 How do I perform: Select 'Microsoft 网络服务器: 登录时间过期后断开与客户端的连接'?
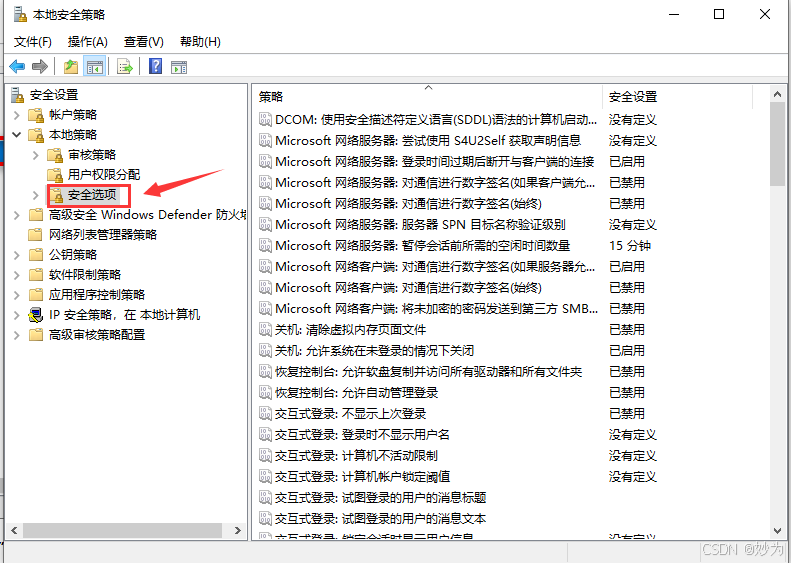pos(434,161)
